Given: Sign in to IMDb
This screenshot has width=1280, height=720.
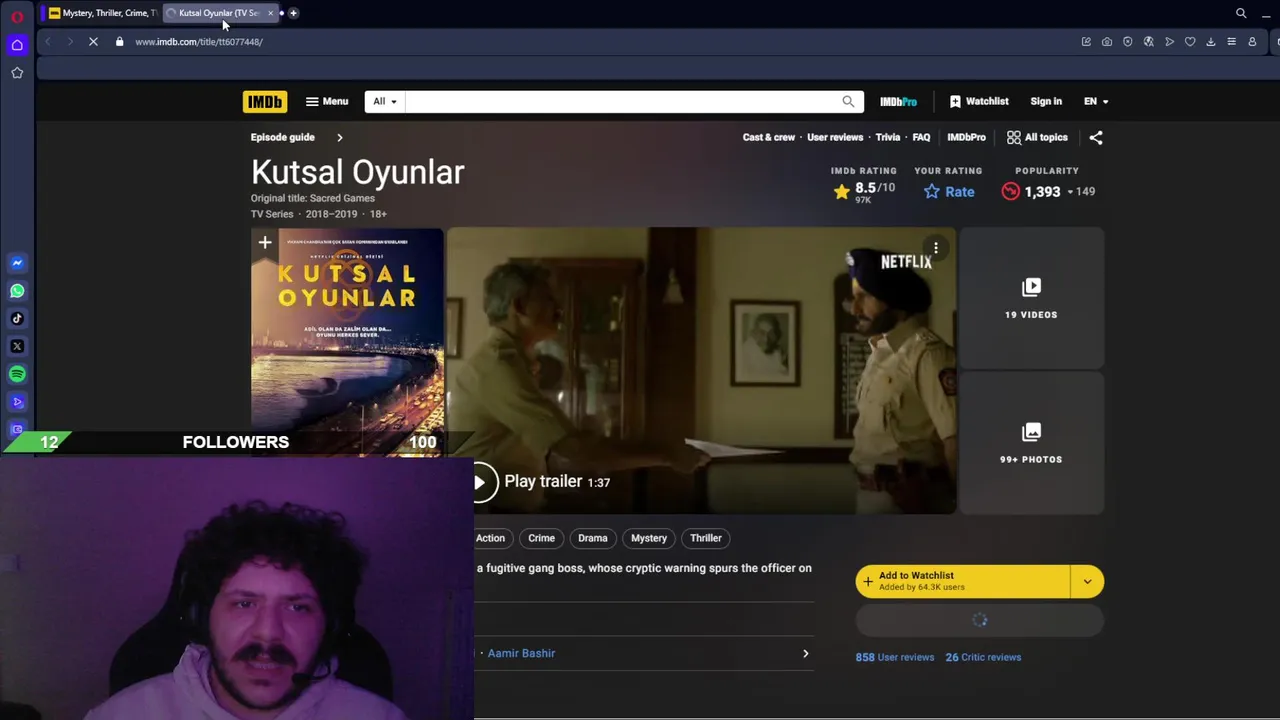Looking at the screenshot, I should point(1046,101).
